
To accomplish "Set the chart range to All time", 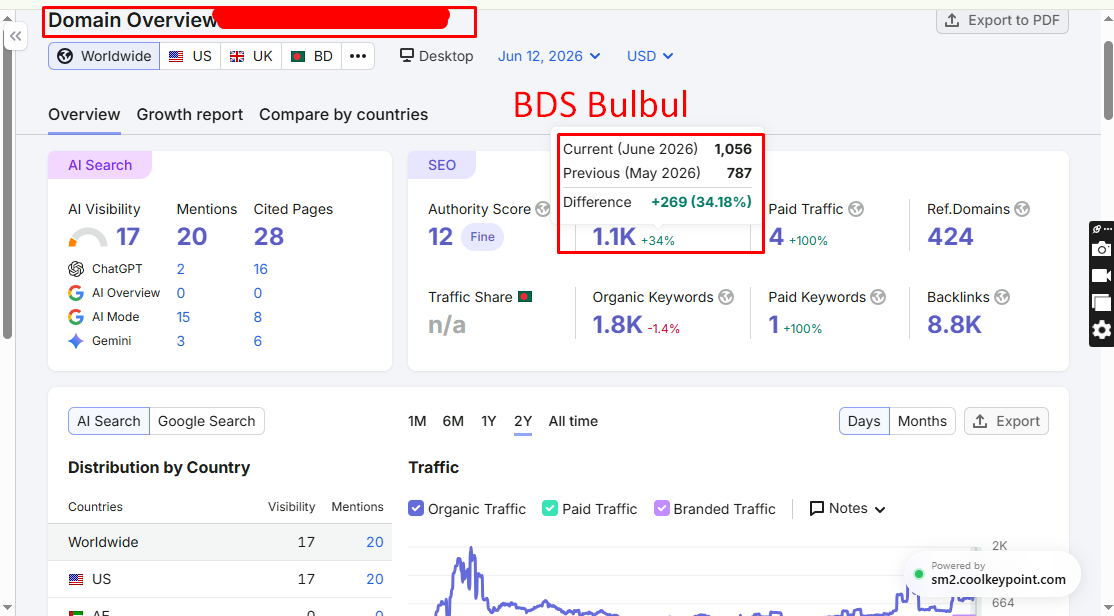I will [573, 421].
